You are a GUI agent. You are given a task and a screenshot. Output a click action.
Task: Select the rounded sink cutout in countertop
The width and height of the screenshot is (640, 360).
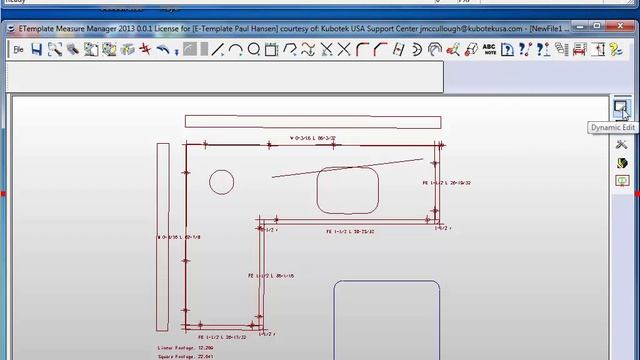348,190
